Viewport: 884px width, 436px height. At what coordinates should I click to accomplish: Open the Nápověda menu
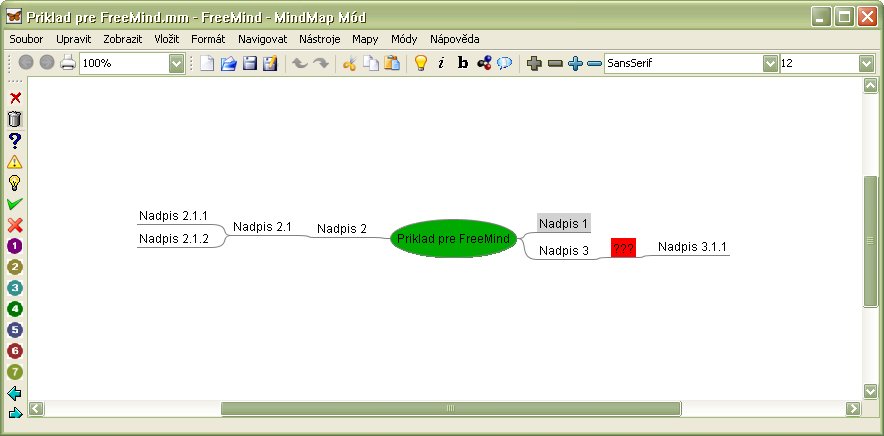[x=454, y=39]
